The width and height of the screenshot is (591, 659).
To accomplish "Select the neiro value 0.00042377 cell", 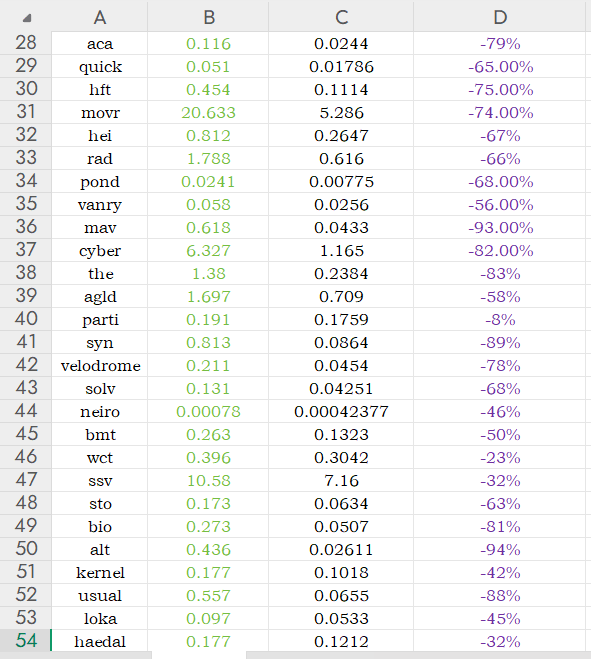I will pyautogui.click(x=341, y=411).
